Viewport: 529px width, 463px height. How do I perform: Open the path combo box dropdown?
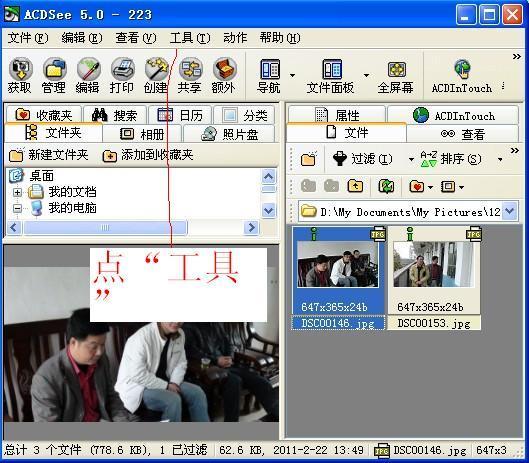510,212
